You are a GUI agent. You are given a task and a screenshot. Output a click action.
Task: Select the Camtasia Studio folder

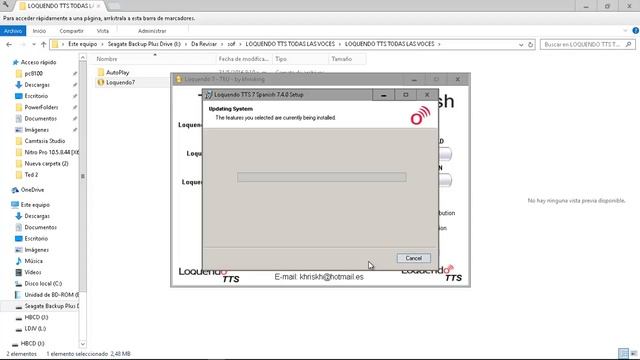coord(44,141)
